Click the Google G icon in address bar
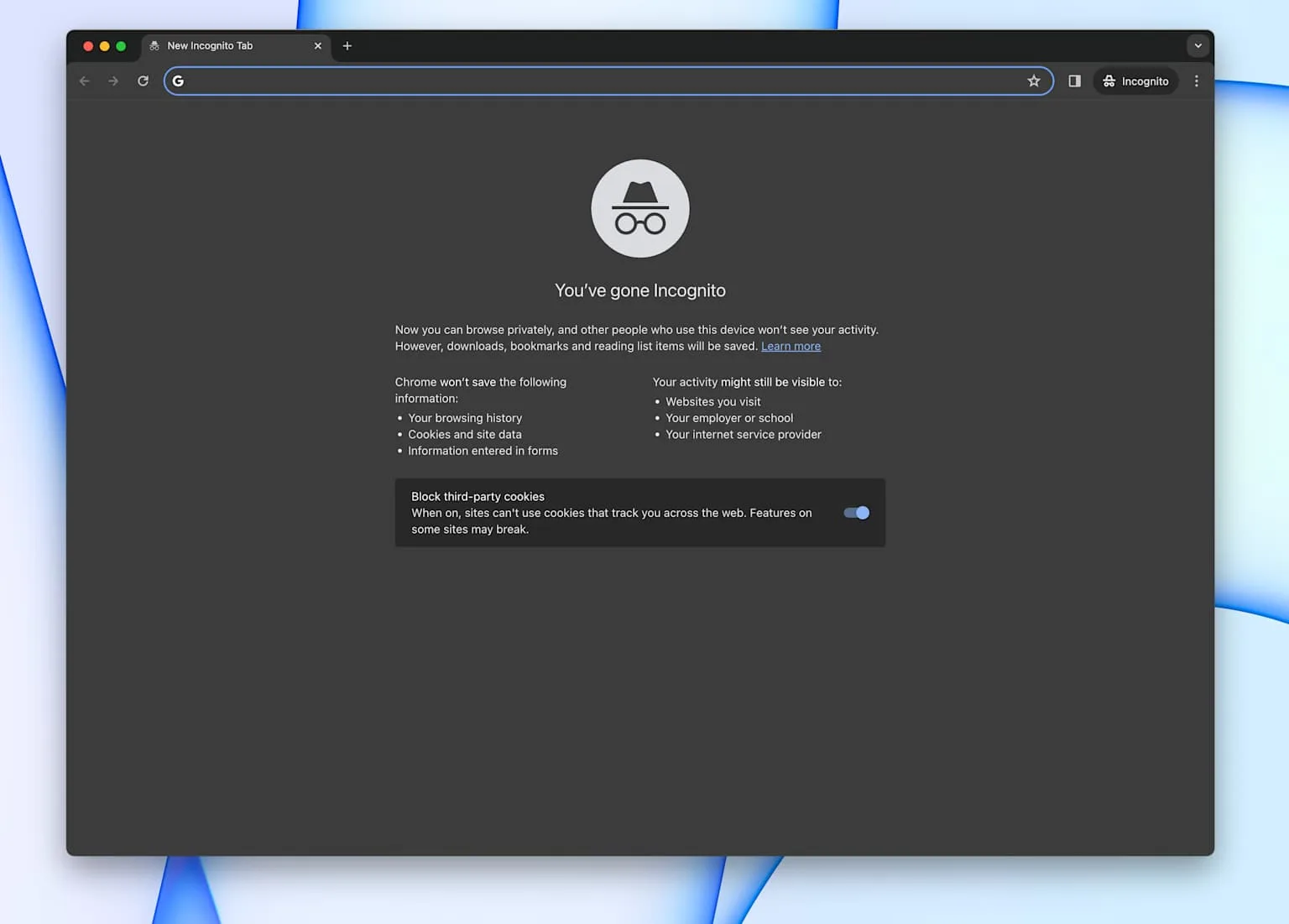Screen dimensions: 1289x924 (178, 81)
